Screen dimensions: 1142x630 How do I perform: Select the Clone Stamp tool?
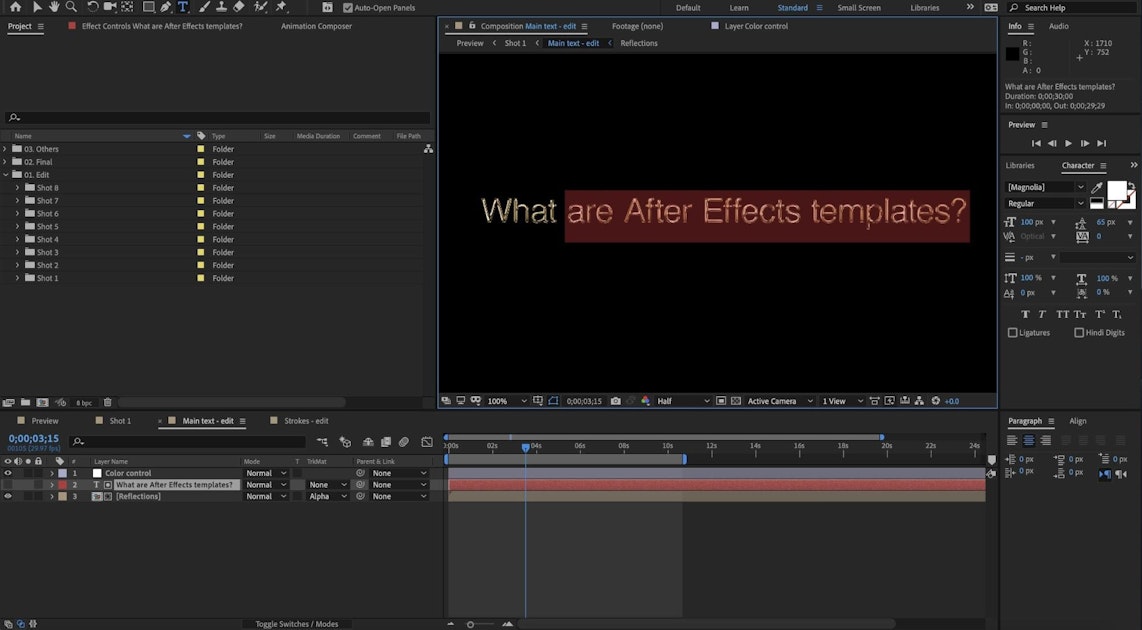[222, 6]
